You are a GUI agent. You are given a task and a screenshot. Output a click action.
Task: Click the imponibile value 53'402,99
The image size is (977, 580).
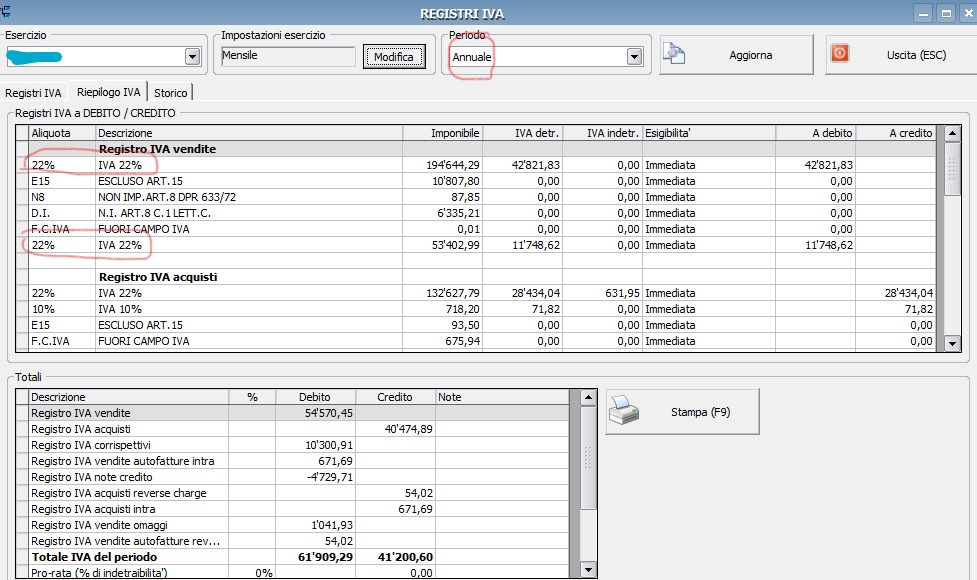pyautogui.click(x=455, y=245)
